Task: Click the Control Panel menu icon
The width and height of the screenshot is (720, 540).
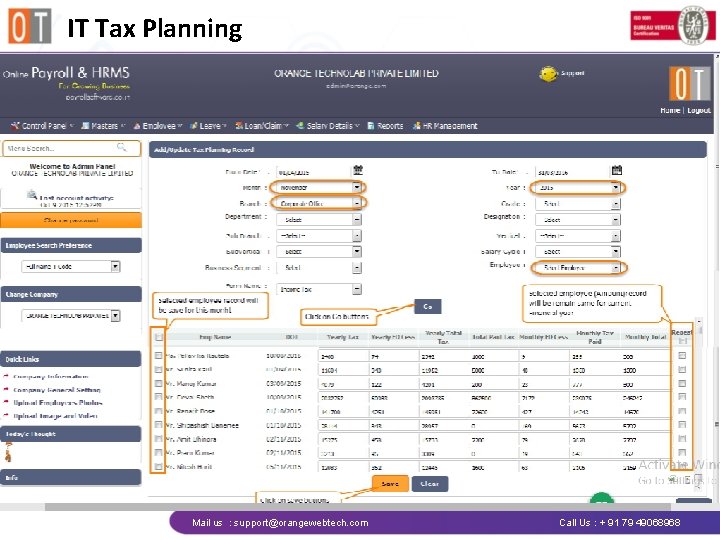Action: (x=15, y=125)
